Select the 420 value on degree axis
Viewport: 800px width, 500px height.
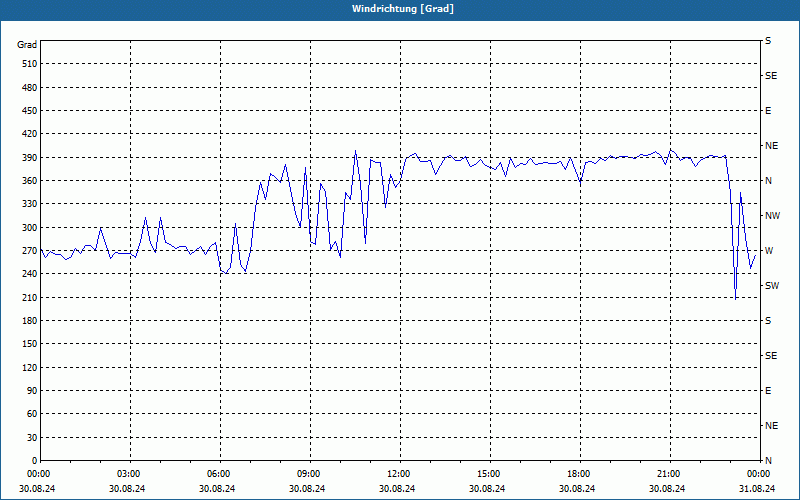(x=30, y=134)
